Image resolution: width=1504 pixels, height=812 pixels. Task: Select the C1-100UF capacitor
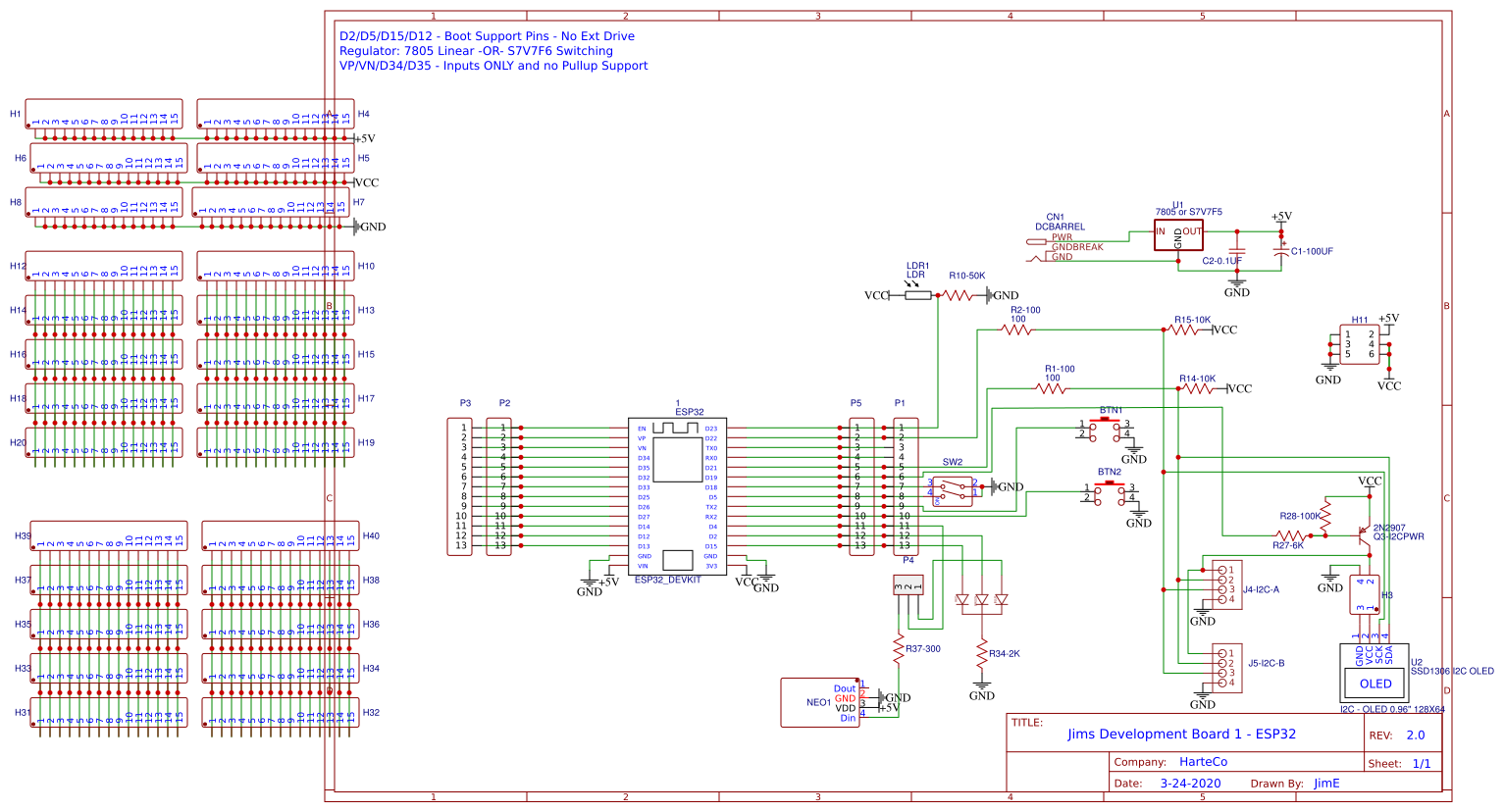(x=1280, y=251)
